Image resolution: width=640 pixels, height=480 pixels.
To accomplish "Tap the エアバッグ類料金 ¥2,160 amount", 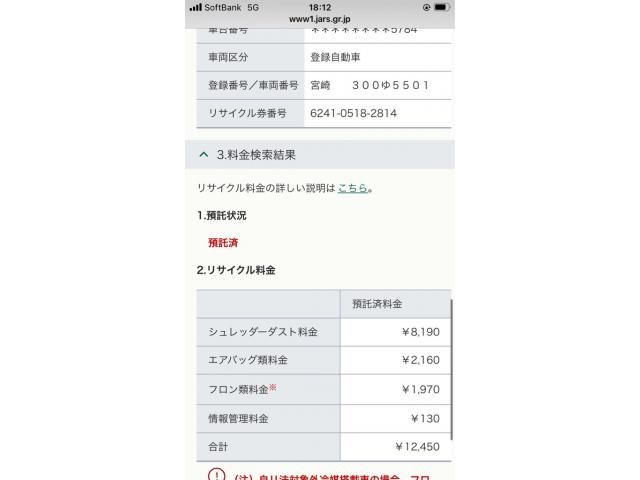I will click(x=420, y=360).
